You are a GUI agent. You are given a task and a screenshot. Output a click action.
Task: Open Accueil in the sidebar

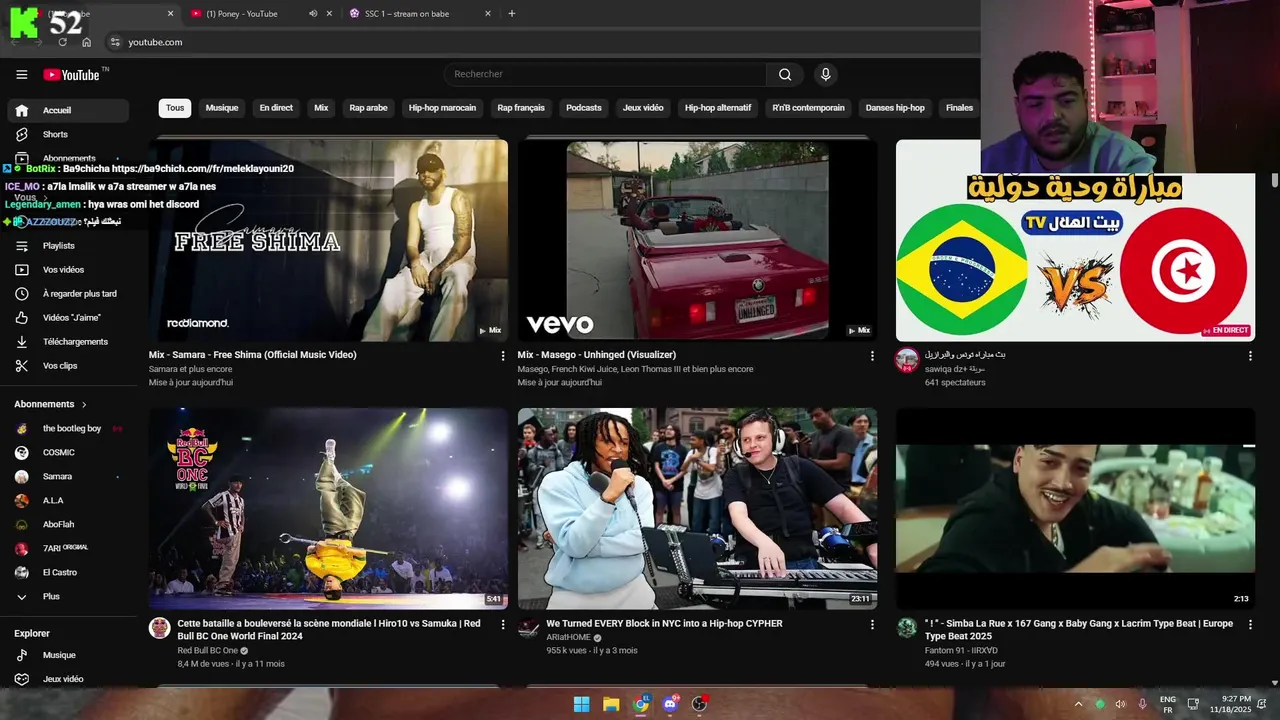(68, 110)
